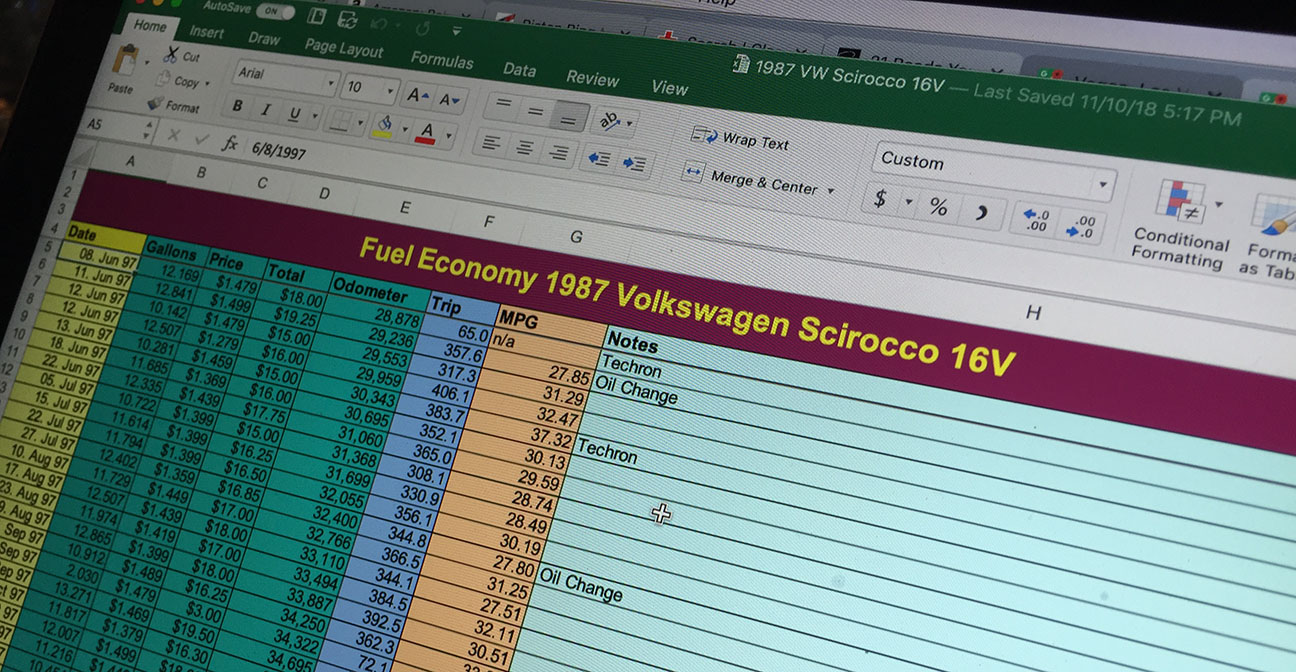Toggle Bold formatting
The image size is (1296, 672).
238,107
